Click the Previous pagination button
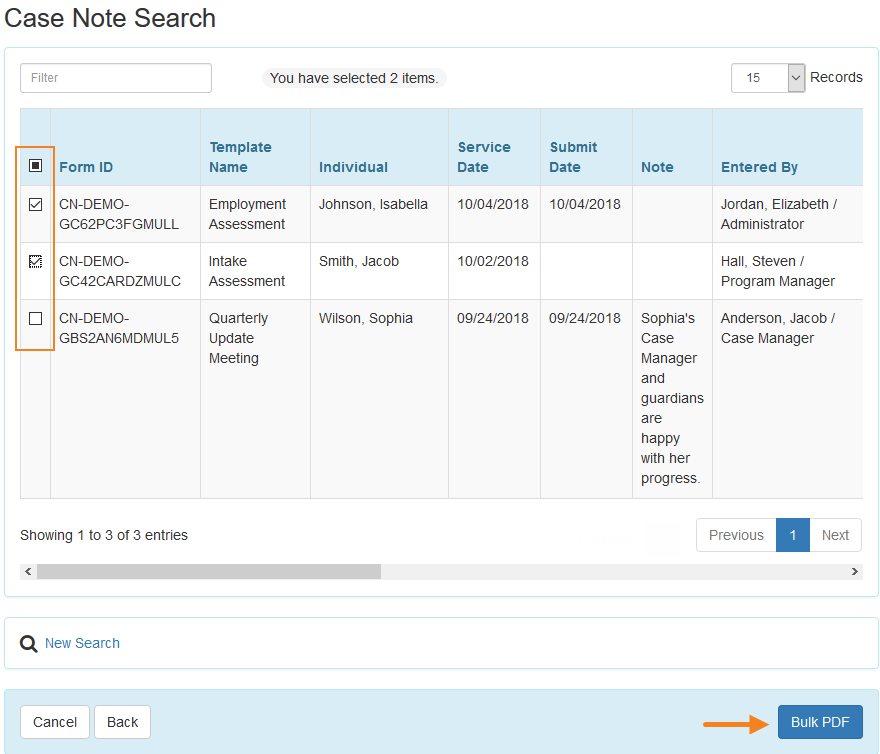 click(736, 535)
